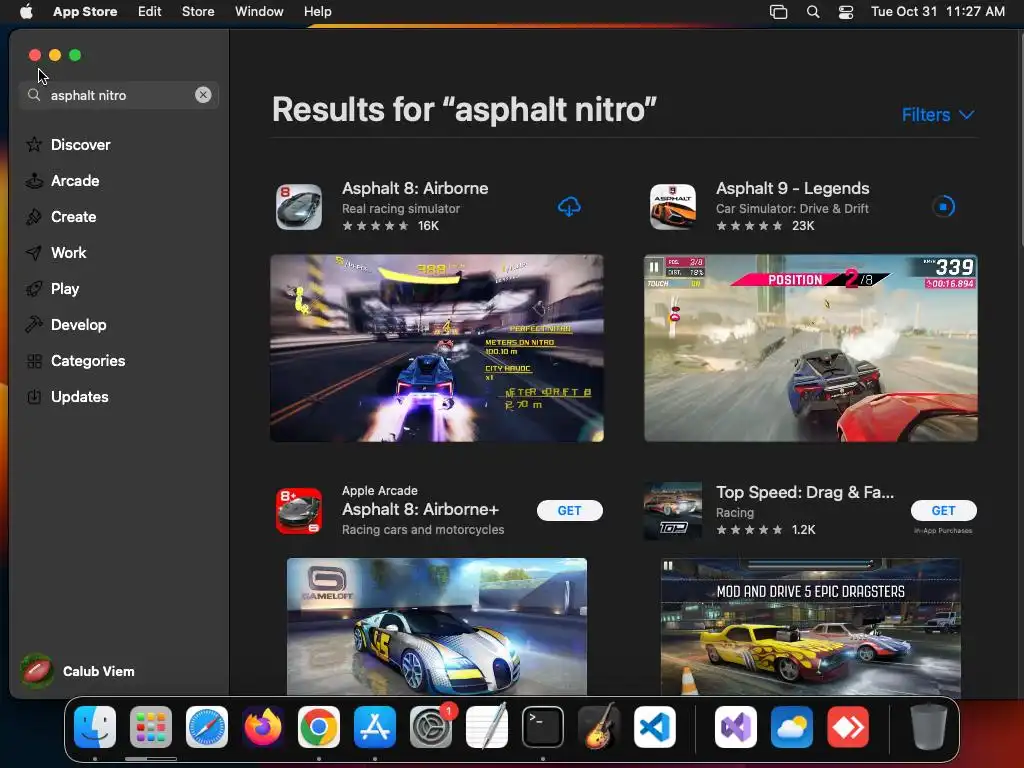Open Asphalt 8: Airborne+ app icon
This screenshot has width=1024, height=768.
[x=299, y=511]
